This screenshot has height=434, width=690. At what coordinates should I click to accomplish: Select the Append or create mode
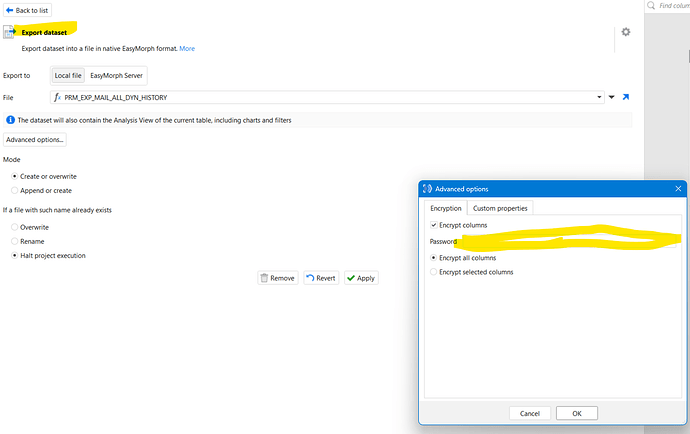point(14,190)
